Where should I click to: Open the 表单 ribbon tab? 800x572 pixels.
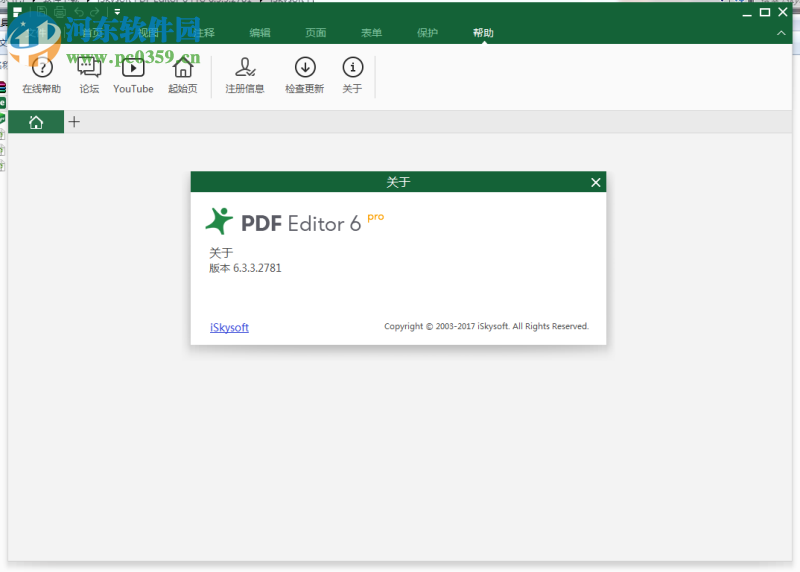click(371, 33)
